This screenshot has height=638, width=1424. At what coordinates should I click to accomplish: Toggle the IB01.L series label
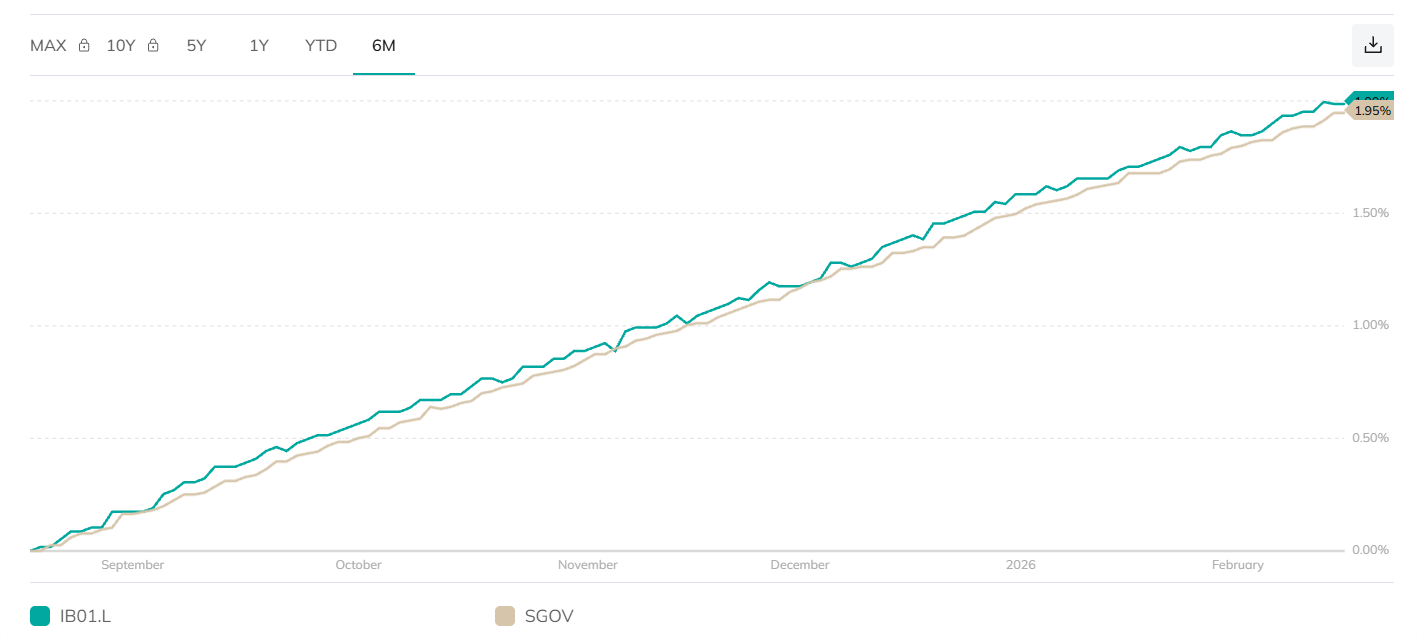[85, 616]
